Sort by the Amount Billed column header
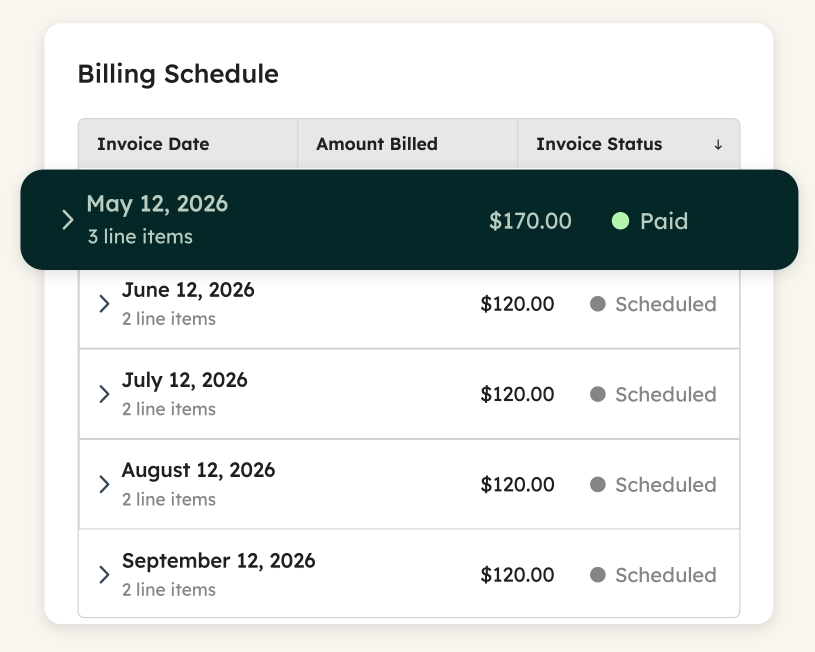The image size is (815, 652). [377, 144]
